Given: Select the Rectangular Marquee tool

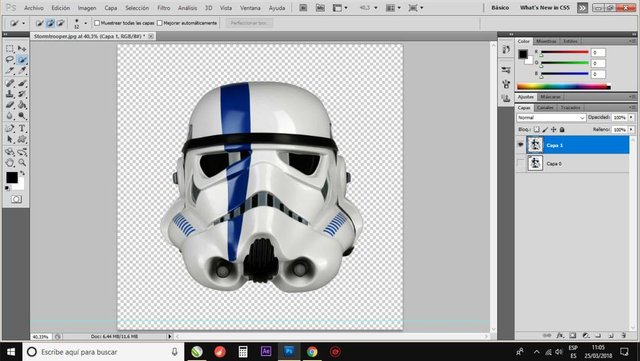Looking at the screenshot, I should click(x=10, y=49).
